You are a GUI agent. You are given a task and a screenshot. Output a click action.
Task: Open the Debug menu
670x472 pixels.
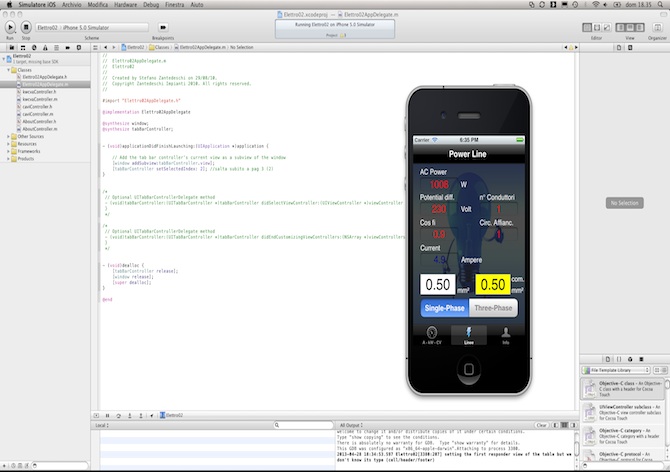[x=151, y=5]
